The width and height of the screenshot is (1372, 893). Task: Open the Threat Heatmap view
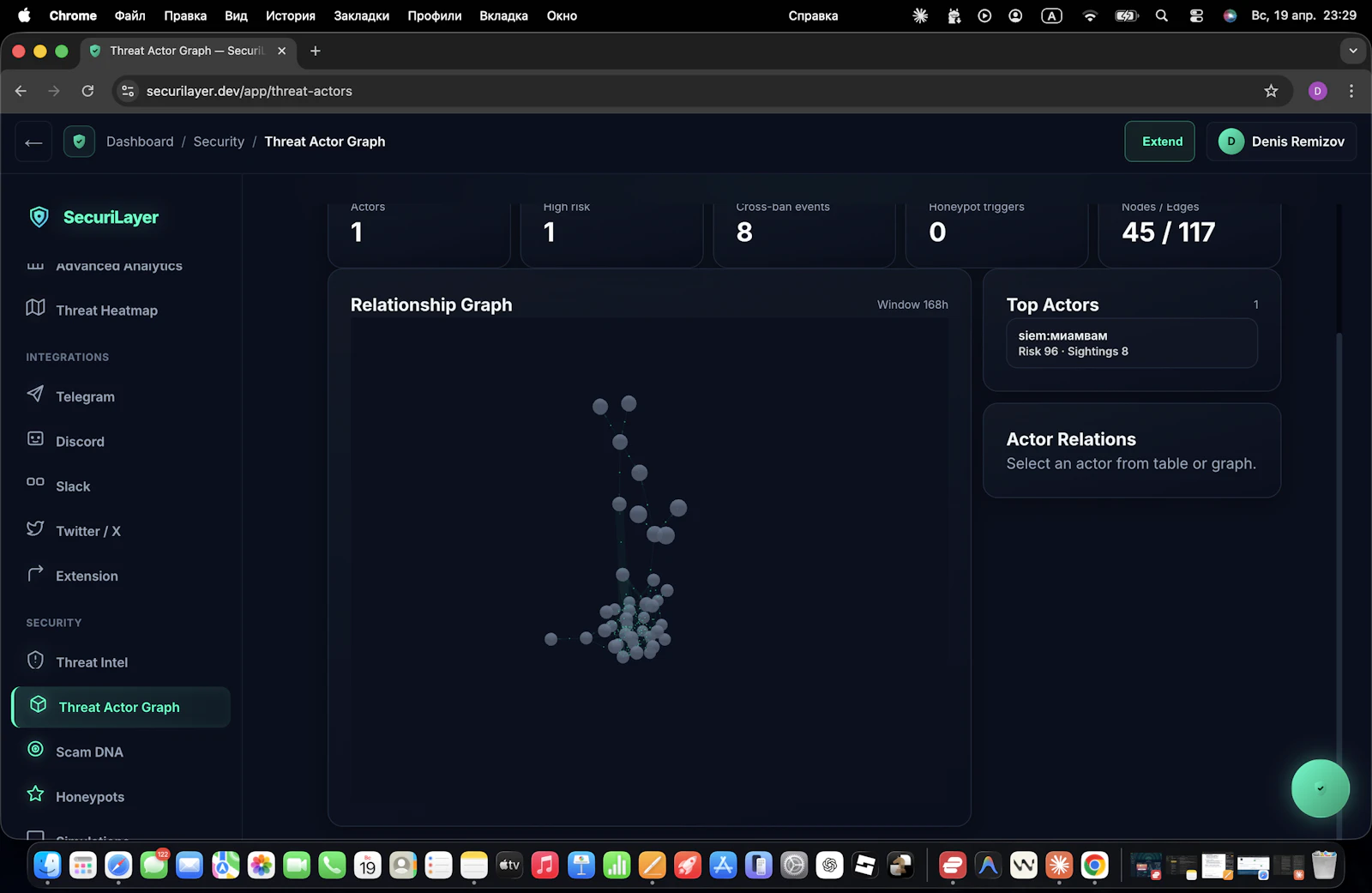click(105, 310)
